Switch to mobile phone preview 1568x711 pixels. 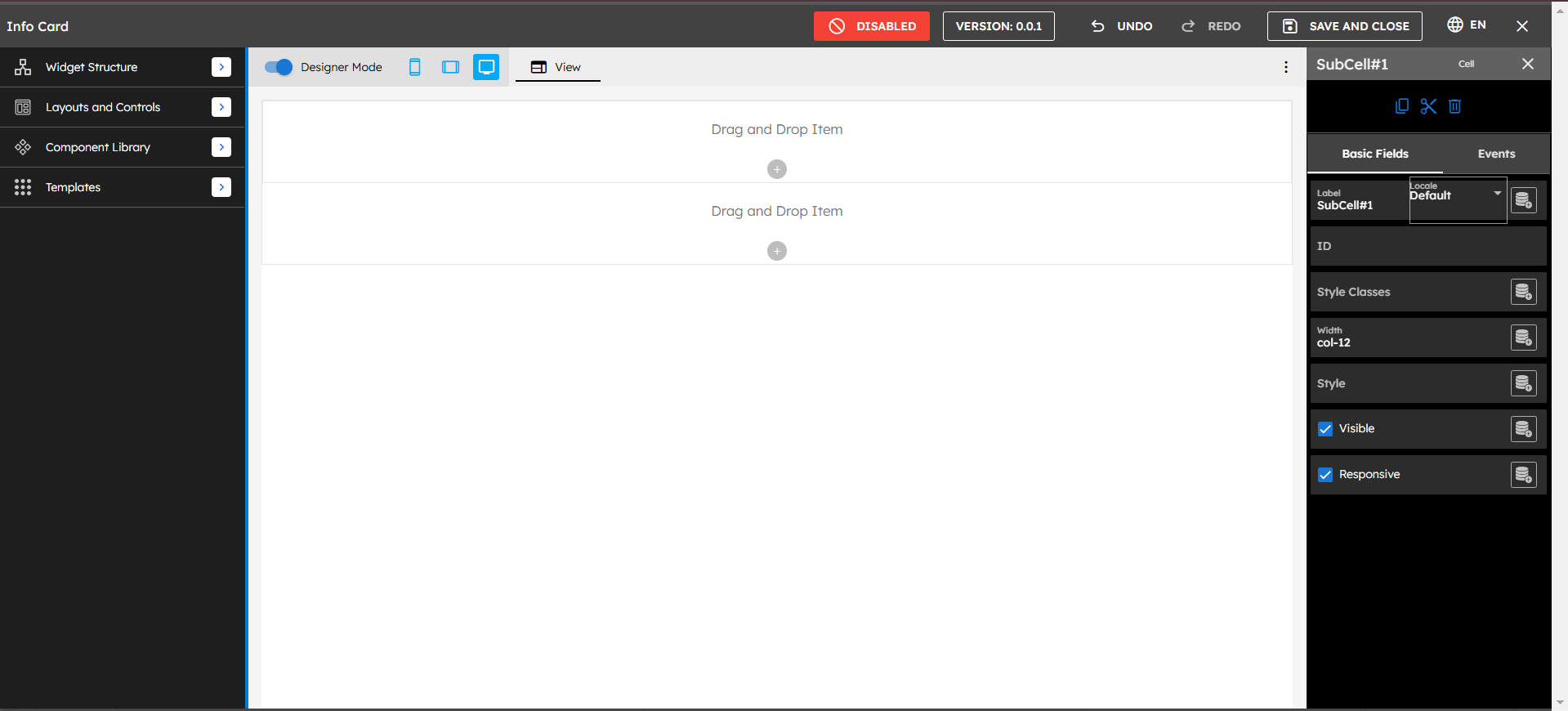(x=415, y=67)
